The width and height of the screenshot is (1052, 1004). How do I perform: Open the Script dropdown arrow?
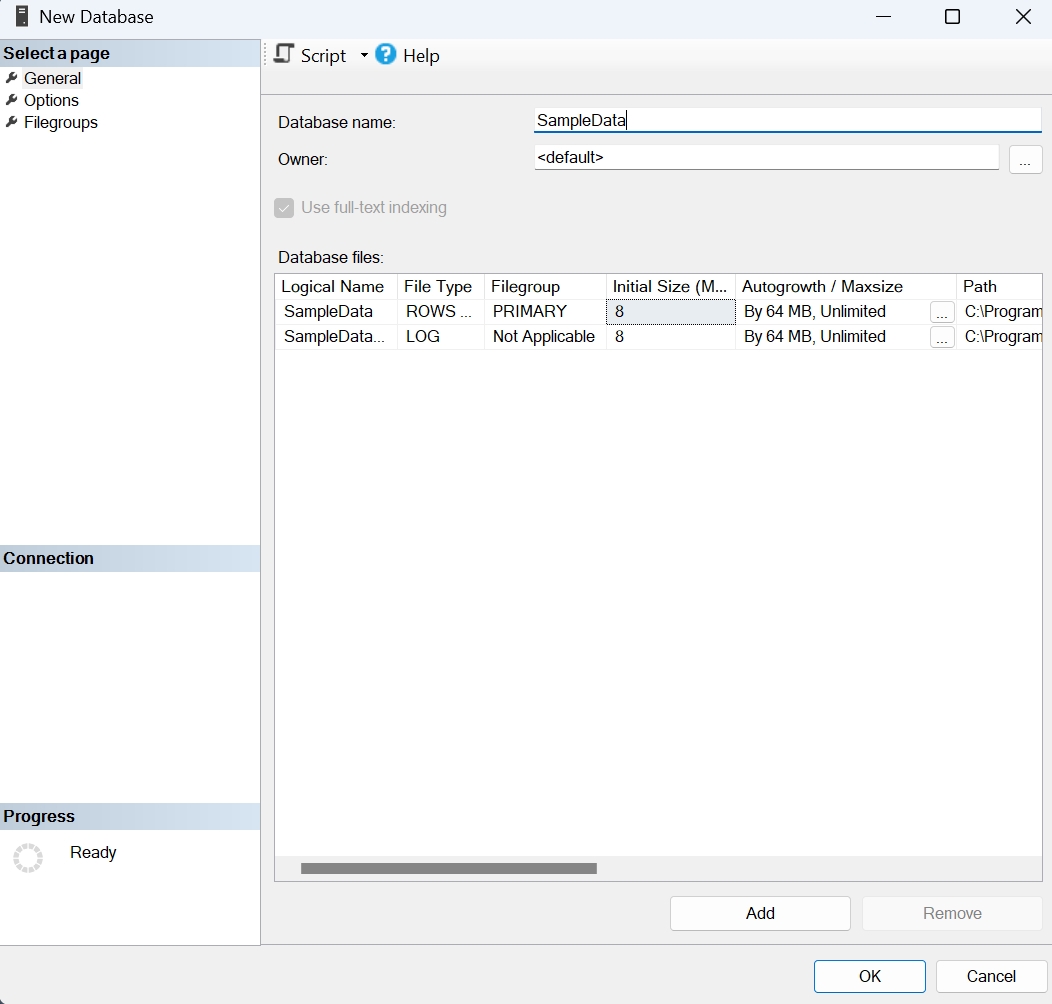click(x=364, y=56)
